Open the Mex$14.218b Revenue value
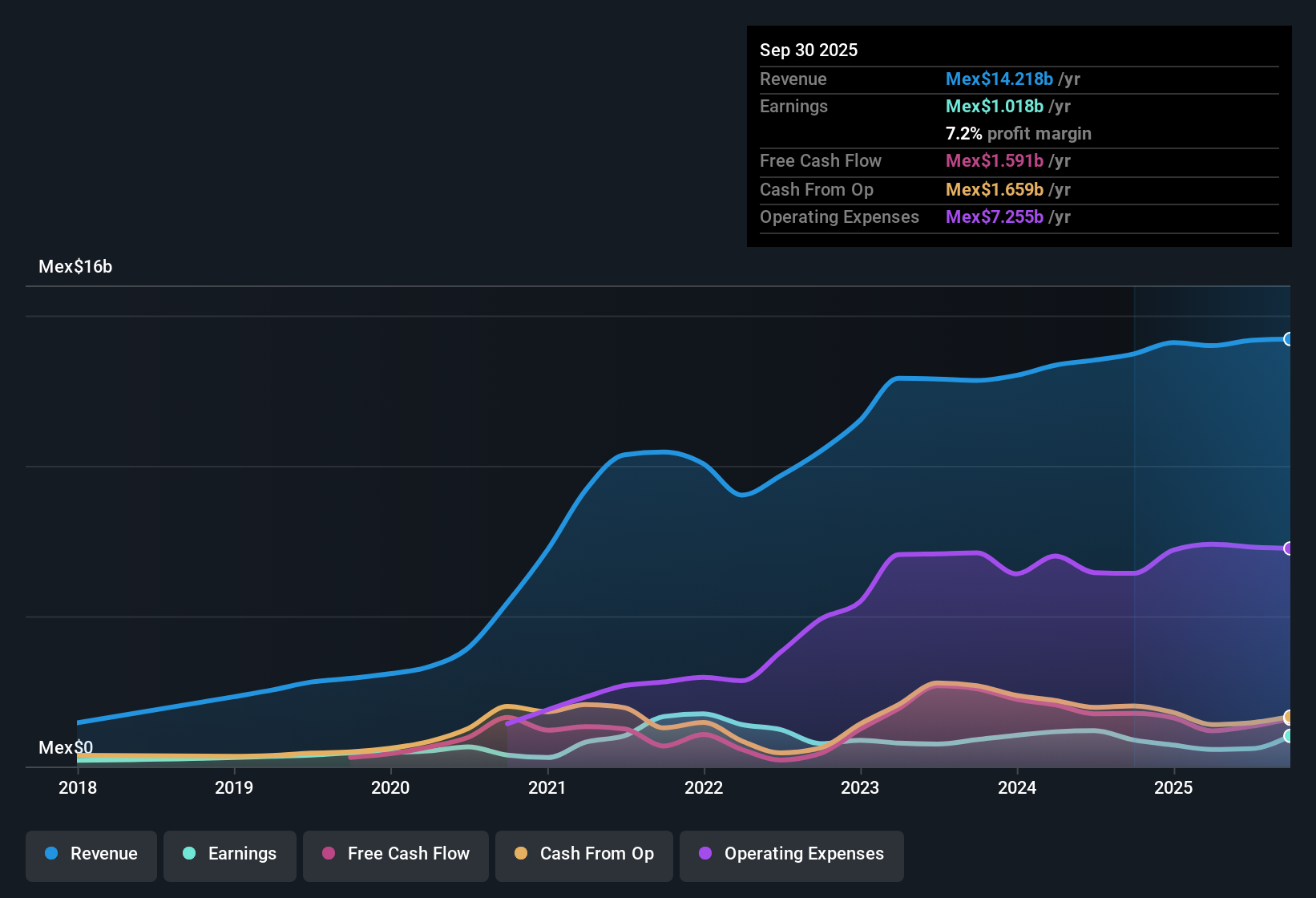Viewport: 1316px width, 898px height. tap(999, 79)
